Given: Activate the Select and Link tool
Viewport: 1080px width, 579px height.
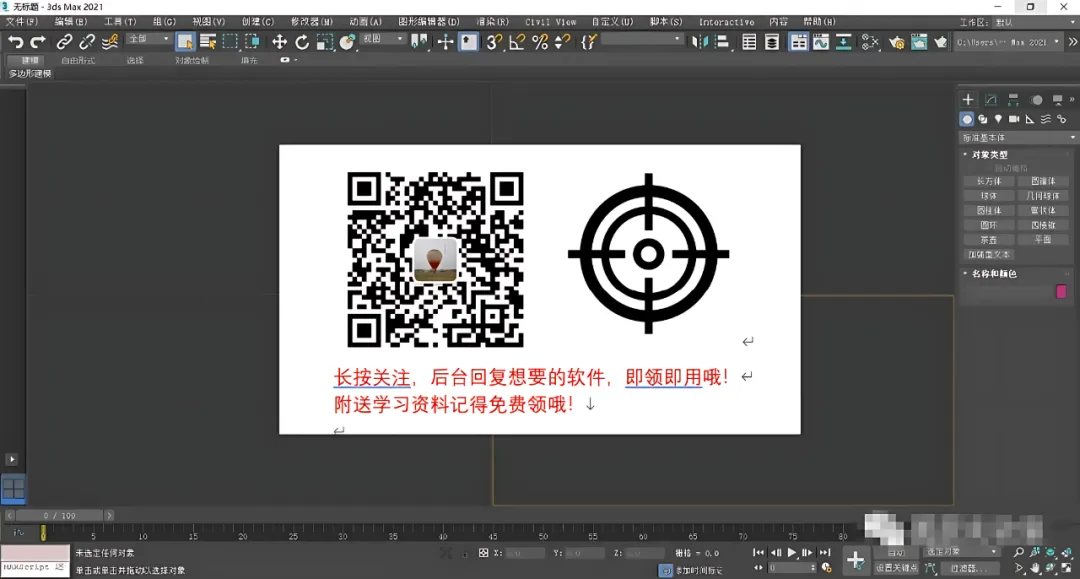Looking at the screenshot, I should click(x=64, y=42).
